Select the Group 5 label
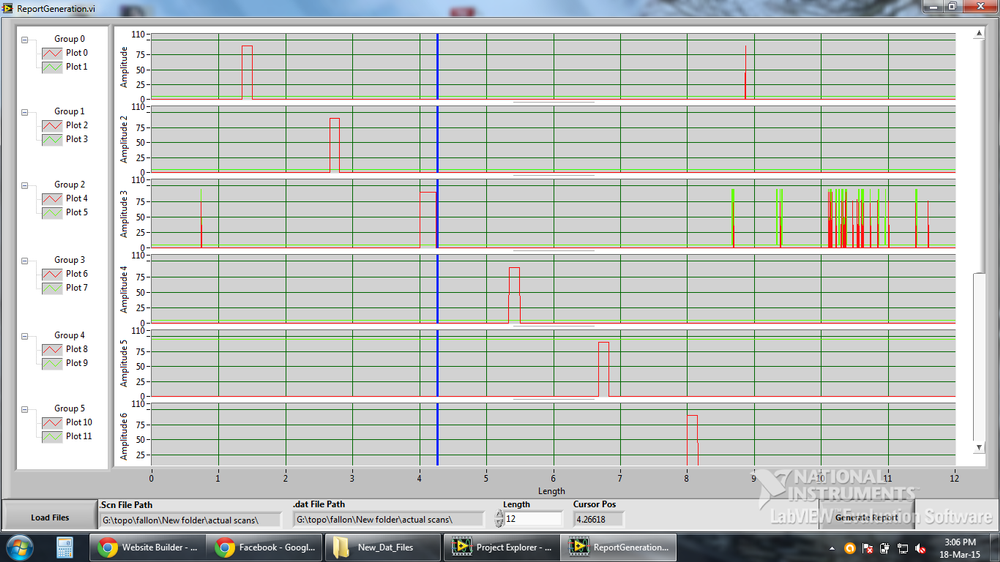Screen dimensions: 1000x562 tap(70, 409)
